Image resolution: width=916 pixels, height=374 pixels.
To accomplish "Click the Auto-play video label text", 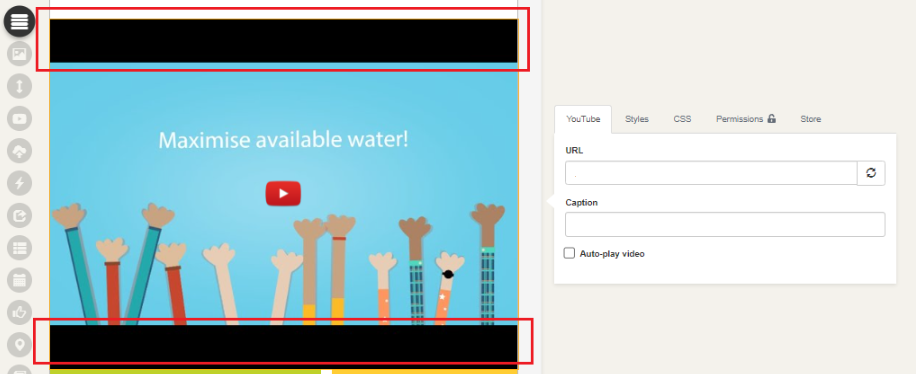I will [x=612, y=254].
